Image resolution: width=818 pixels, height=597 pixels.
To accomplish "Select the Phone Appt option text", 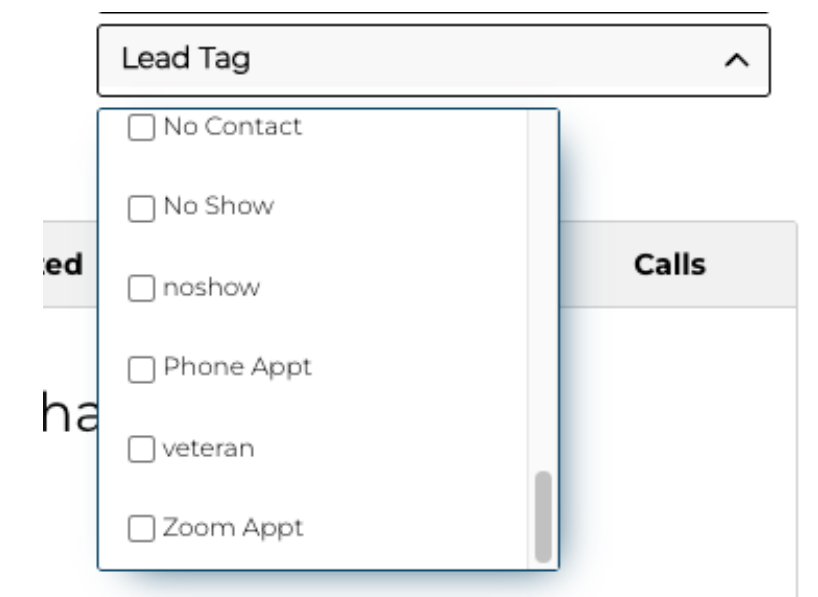I will (x=238, y=367).
